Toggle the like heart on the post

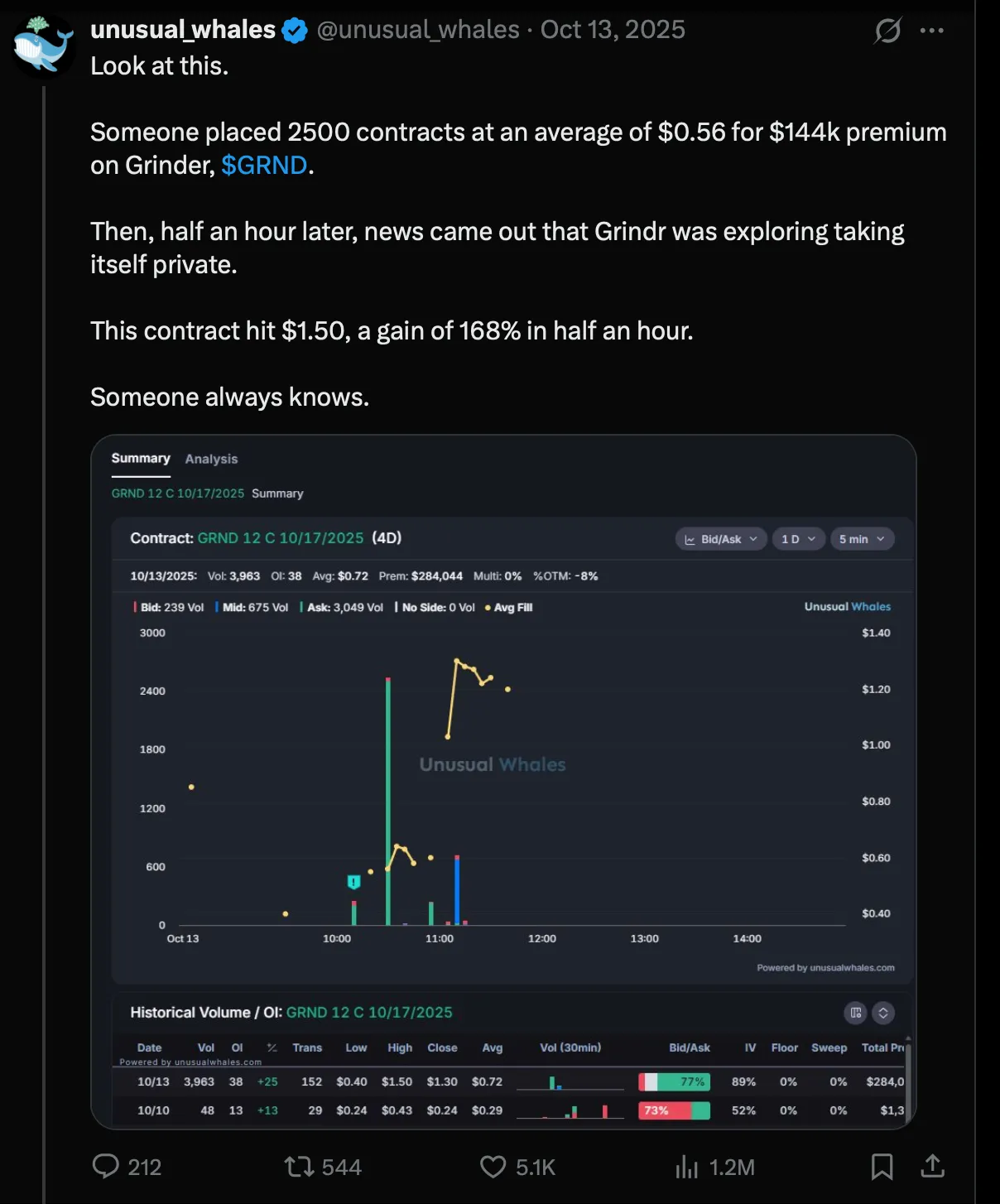coord(493,1166)
